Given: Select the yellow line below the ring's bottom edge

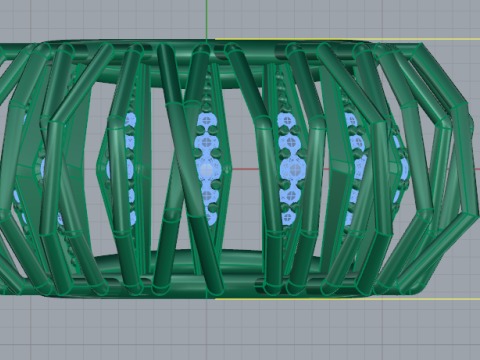Looking at the screenshot, I should click(x=347, y=298).
